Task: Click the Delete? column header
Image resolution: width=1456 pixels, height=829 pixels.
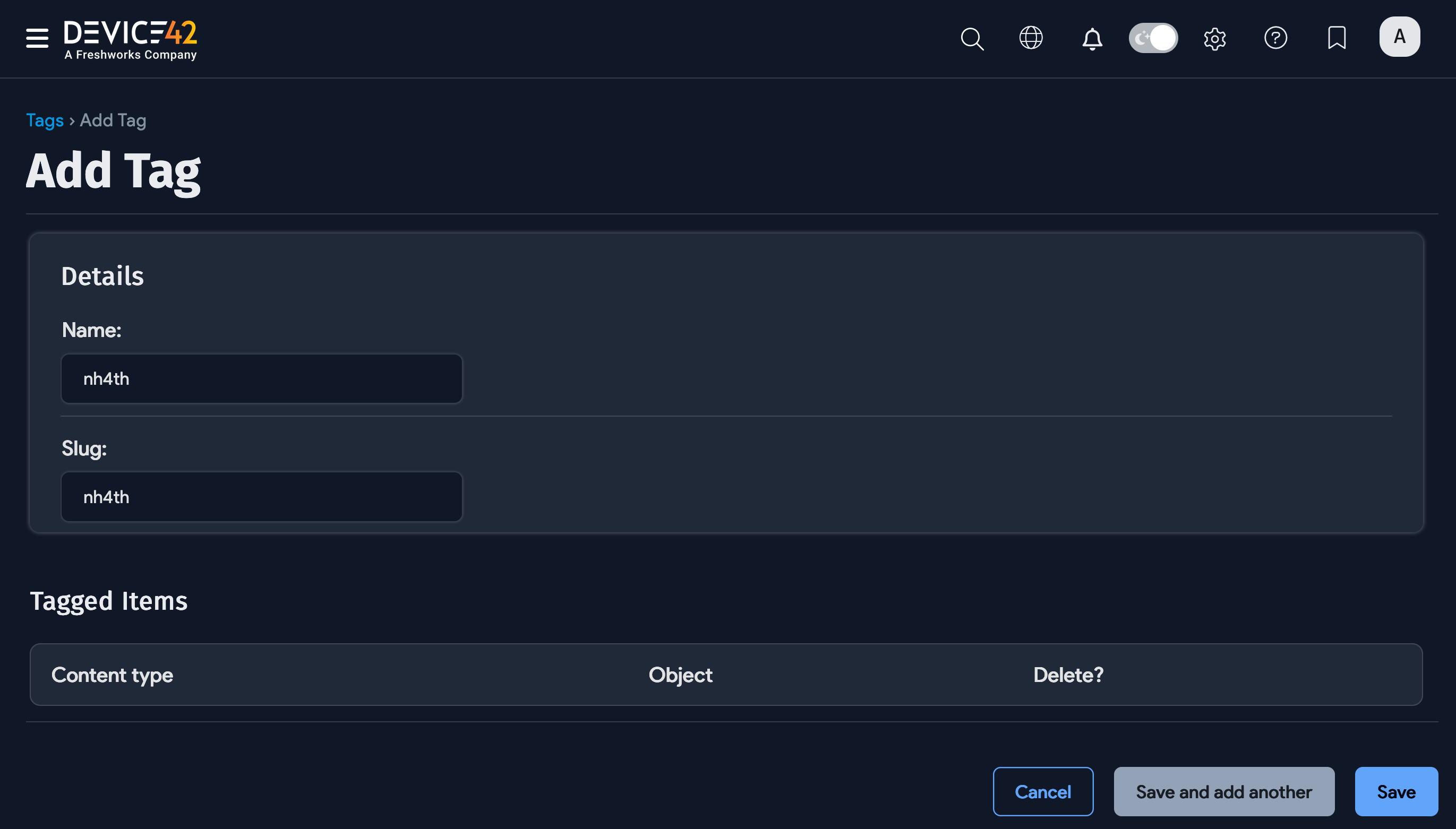Action: point(1068,675)
